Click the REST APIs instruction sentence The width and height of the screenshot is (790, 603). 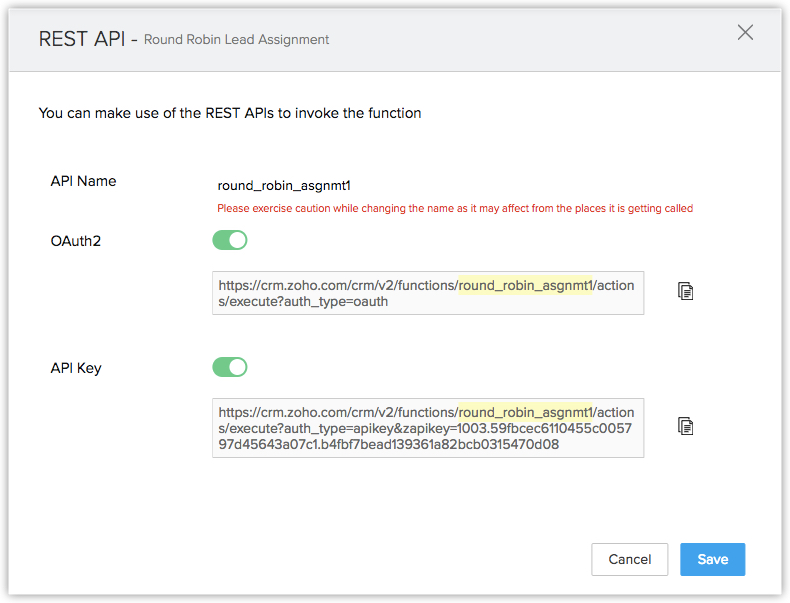230,113
